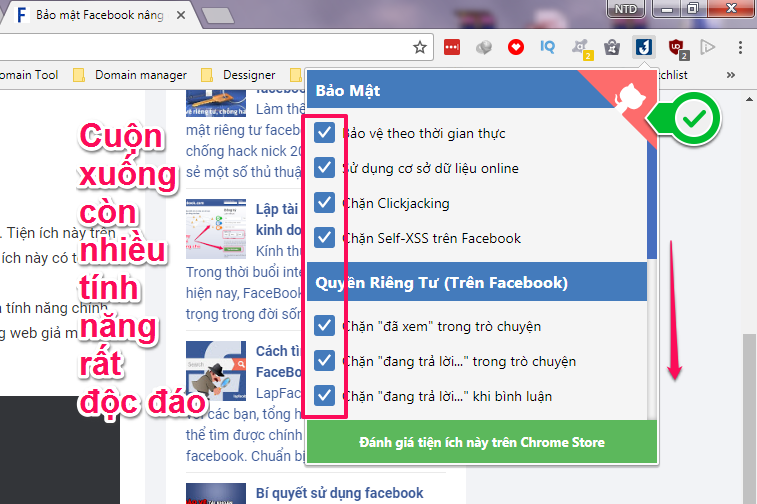Click the GitHub cat corner icon
Image resolution: width=757 pixels, height=504 pixels.
[x=630, y=98]
